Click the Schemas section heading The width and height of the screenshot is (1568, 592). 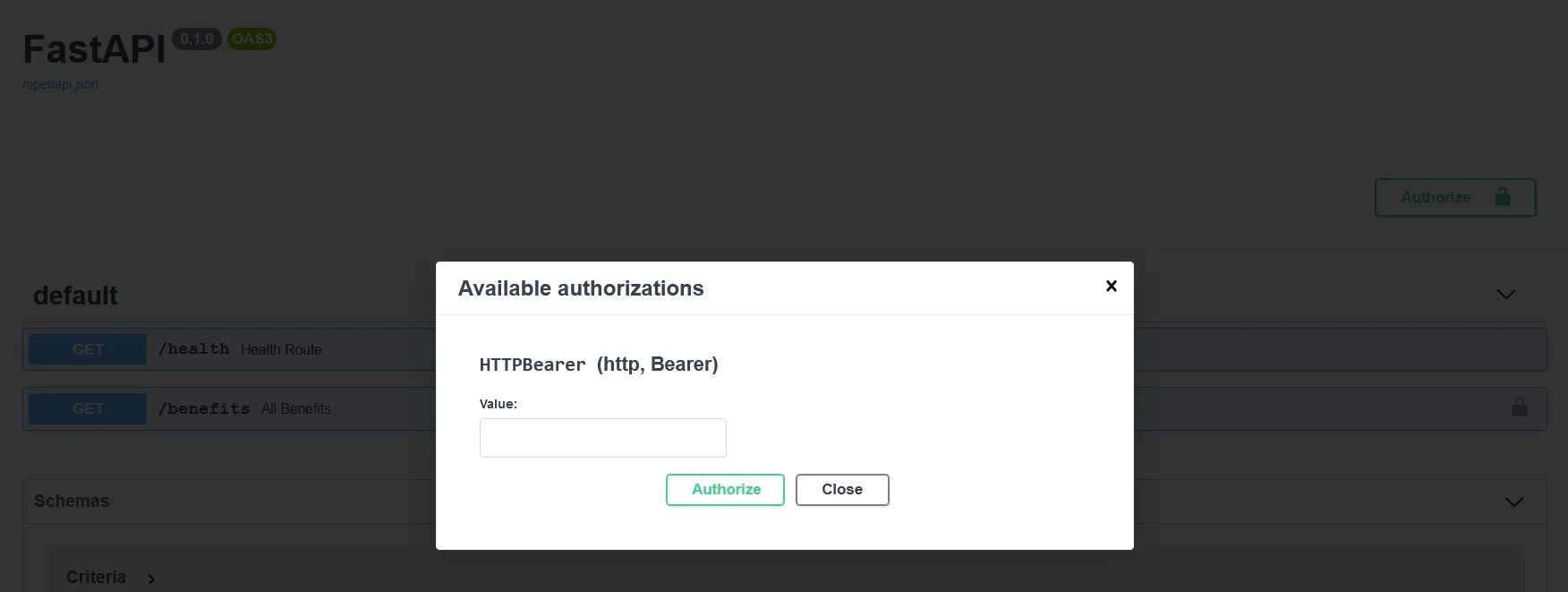pos(72,501)
